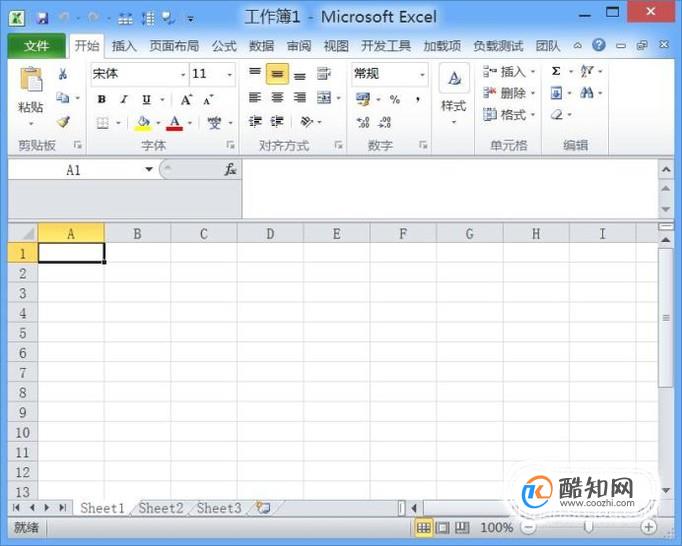Toggle align text right
The width and height of the screenshot is (682, 546).
point(300,97)
